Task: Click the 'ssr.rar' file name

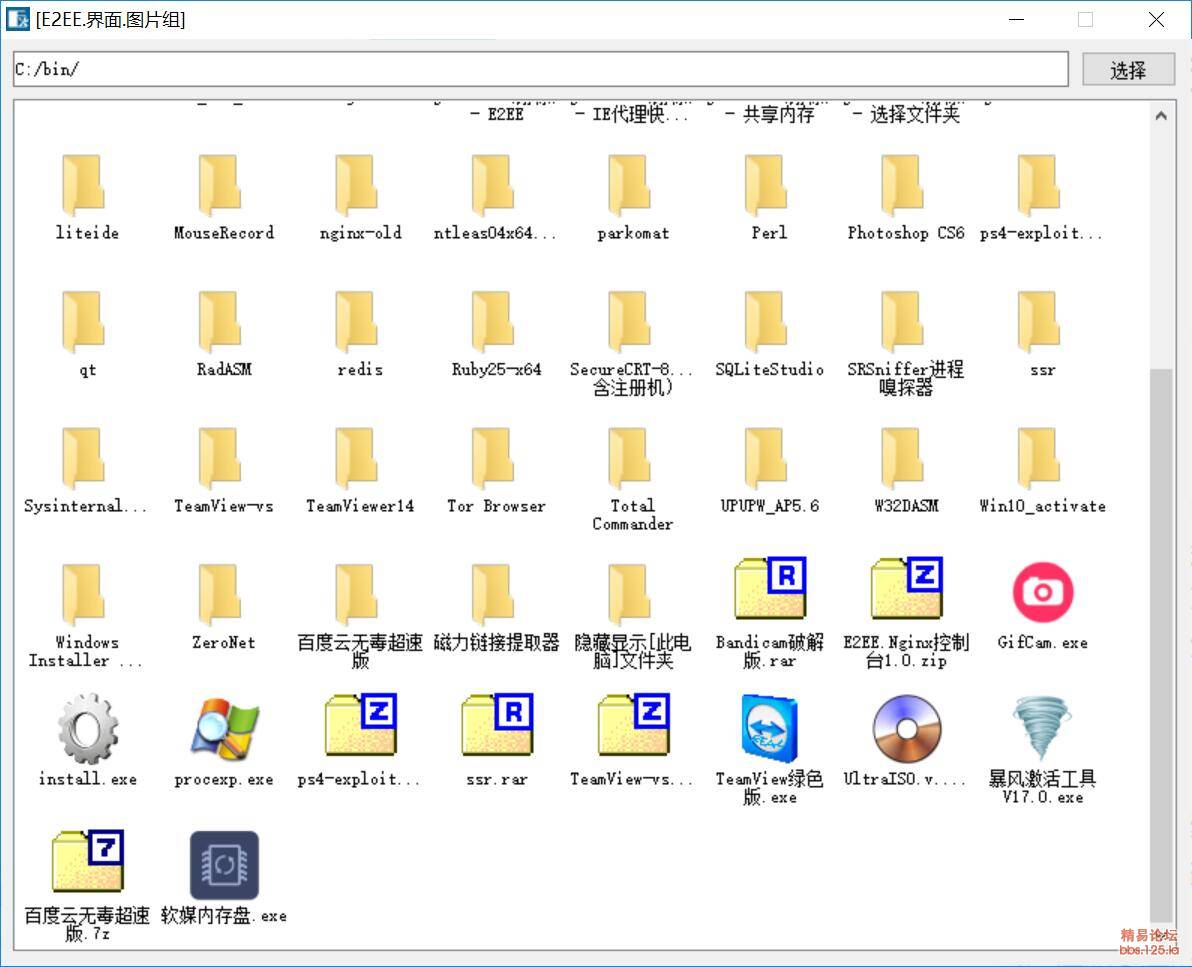Action: (497, 779)
